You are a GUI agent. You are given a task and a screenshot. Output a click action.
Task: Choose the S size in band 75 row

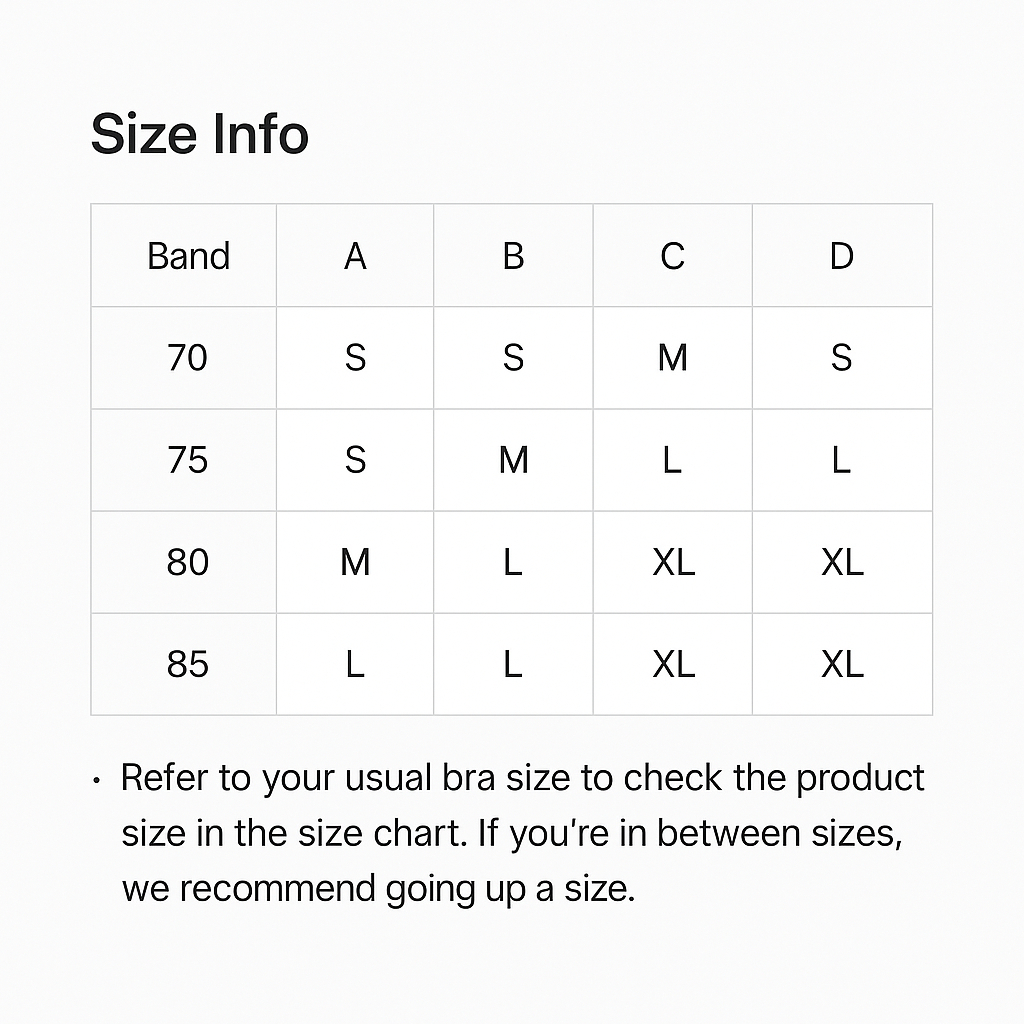(355, 460)
